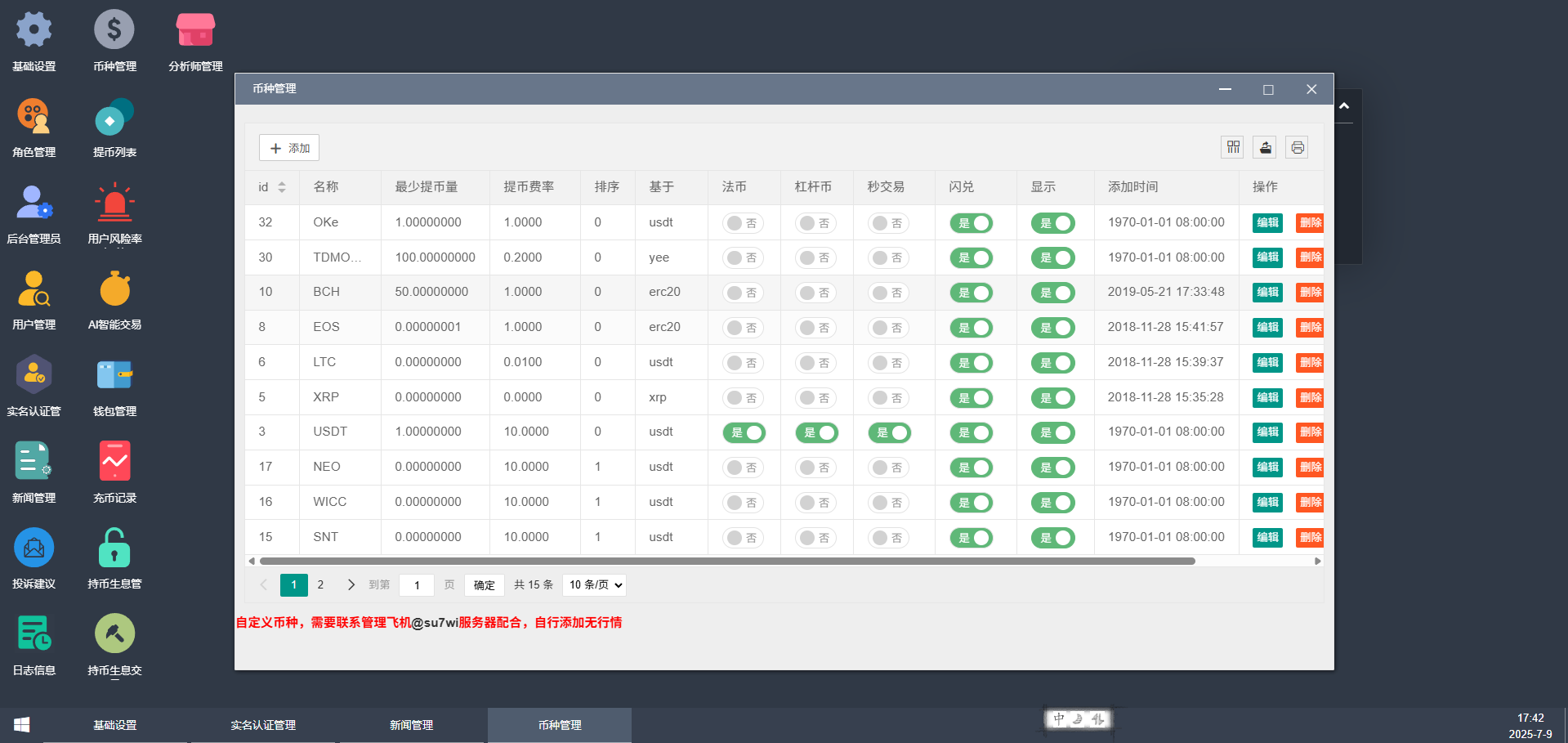Open the 10 条/页 page size dropdown
This screenshot has width=1568, height=743.
point(595,584)
